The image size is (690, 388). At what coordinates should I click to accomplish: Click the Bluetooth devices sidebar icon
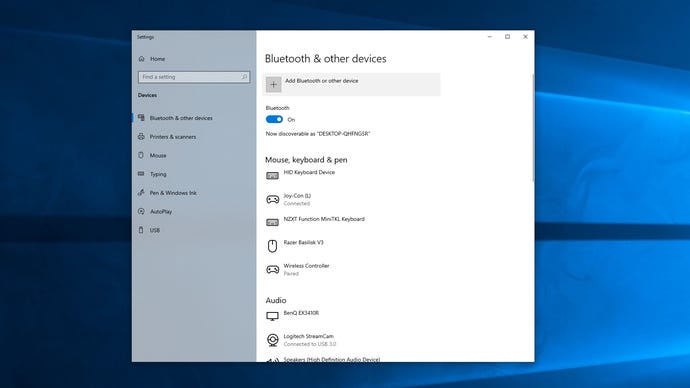141,117
